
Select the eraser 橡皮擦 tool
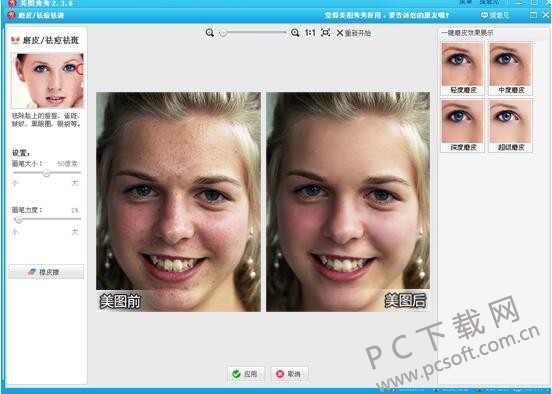tap(46, 272)
